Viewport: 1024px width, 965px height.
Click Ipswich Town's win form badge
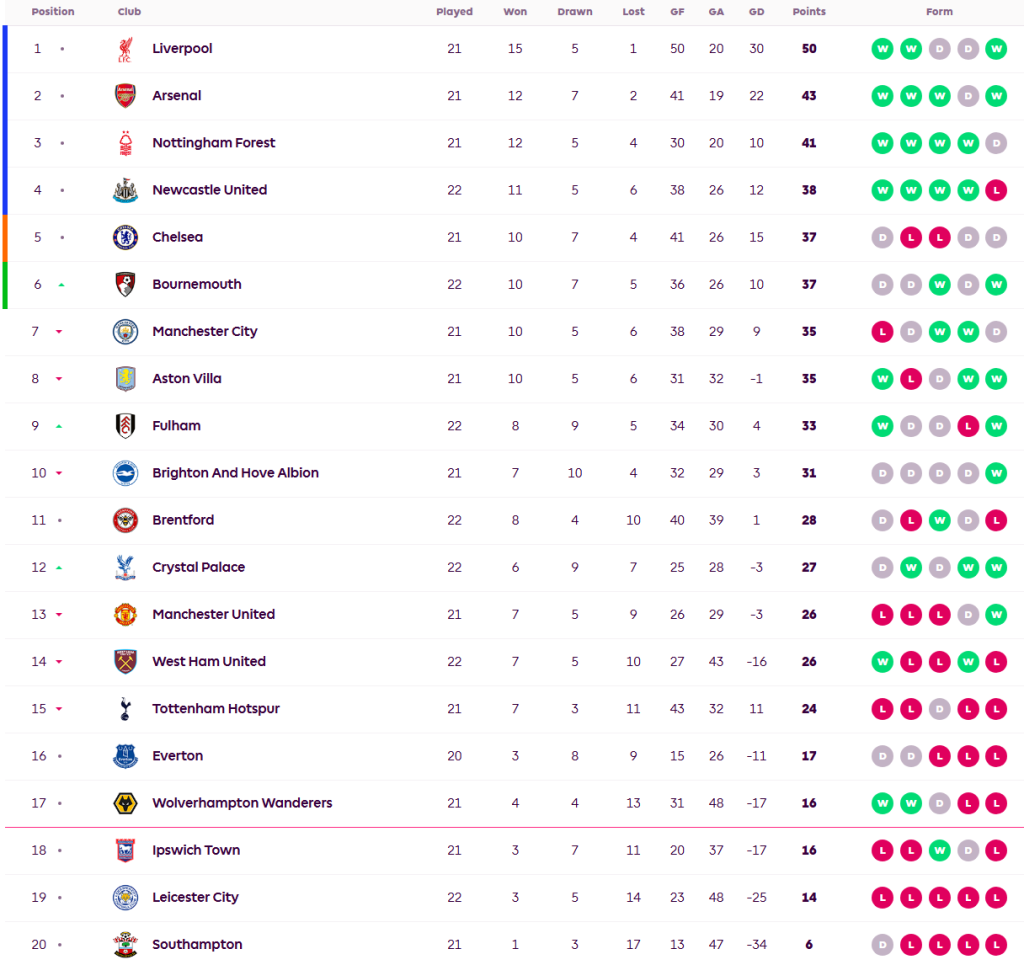point(938,850)
